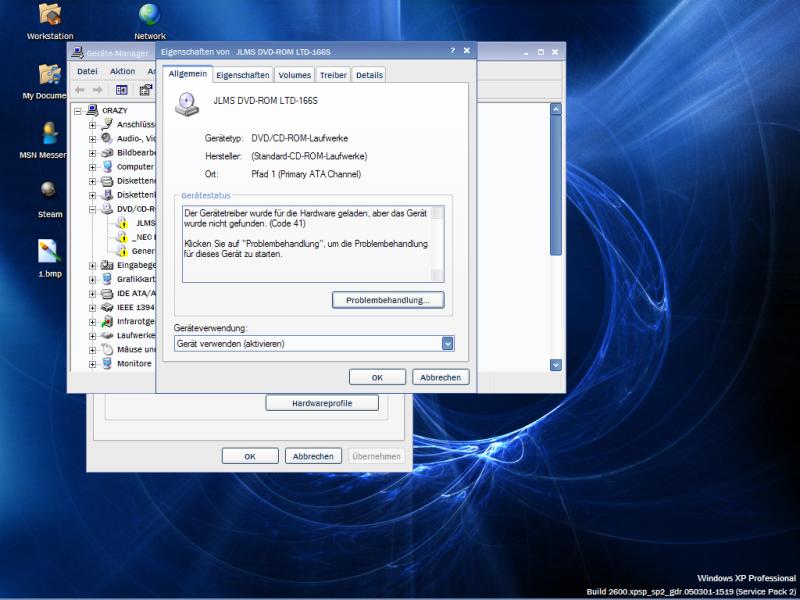Screen dimensions: 800x600
Task: Click the 'Pfad 1 (Primary ATA Channel)' text
Action: pyautogui.click(x=306, y=174)
